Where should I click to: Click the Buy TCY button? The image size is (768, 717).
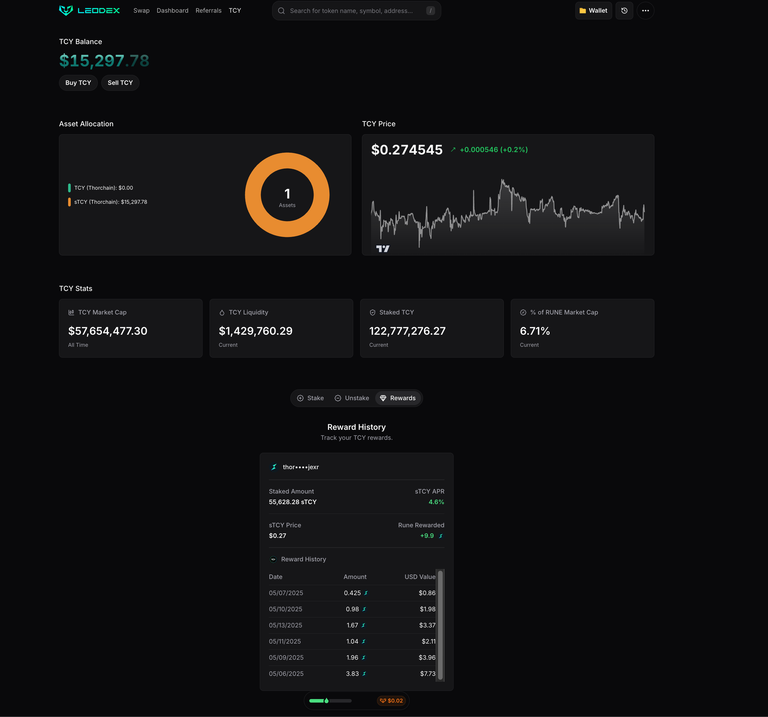78,83
